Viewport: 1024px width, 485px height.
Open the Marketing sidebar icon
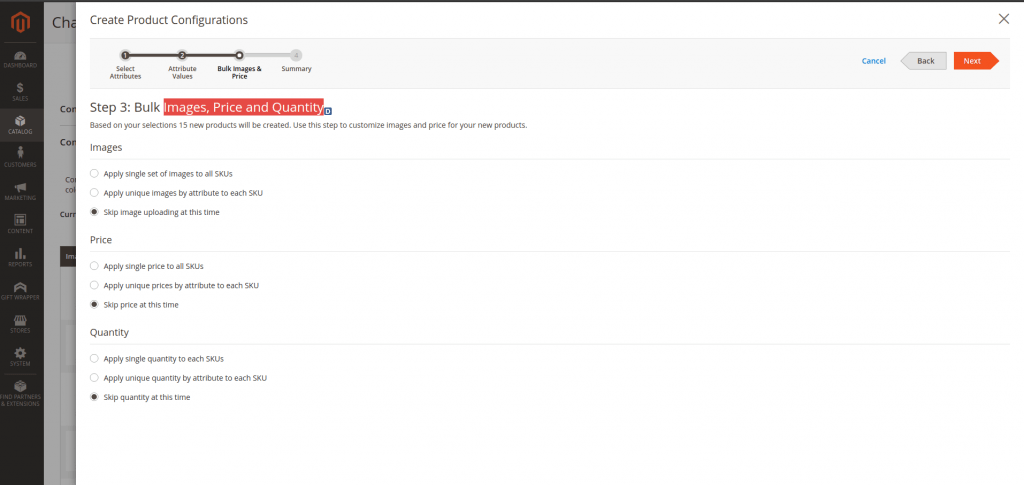click(20, 189)
